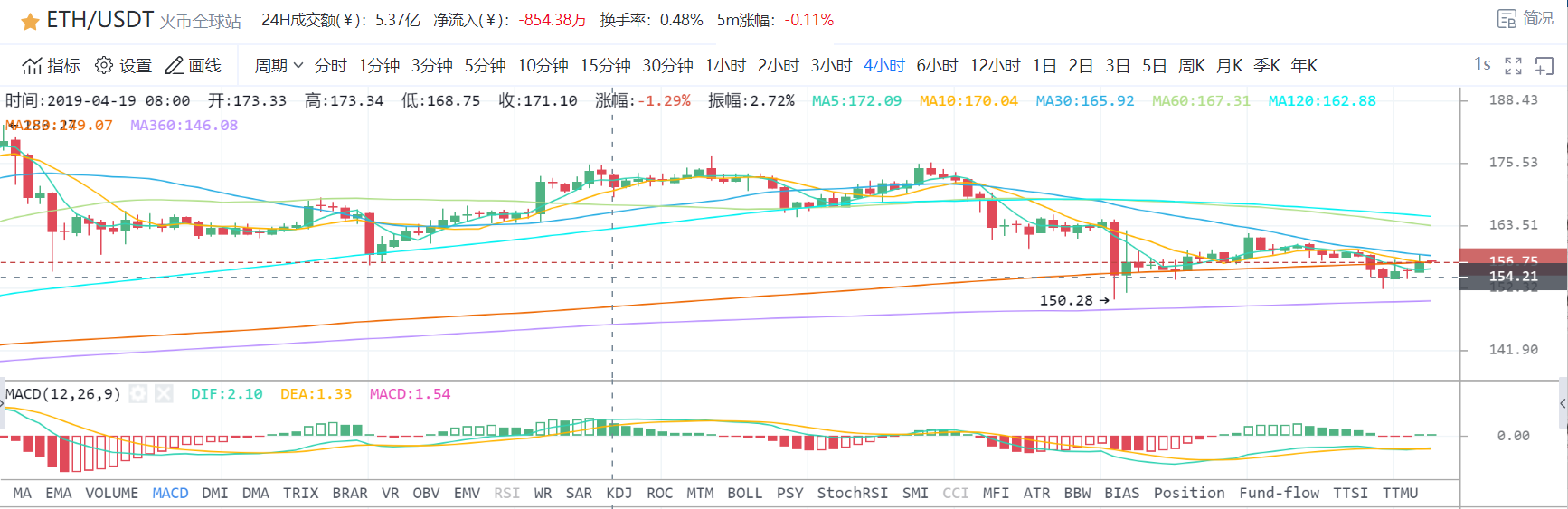Toggle the active MACD indicator
Screen dimensions: 1568x509
[170, 493]
